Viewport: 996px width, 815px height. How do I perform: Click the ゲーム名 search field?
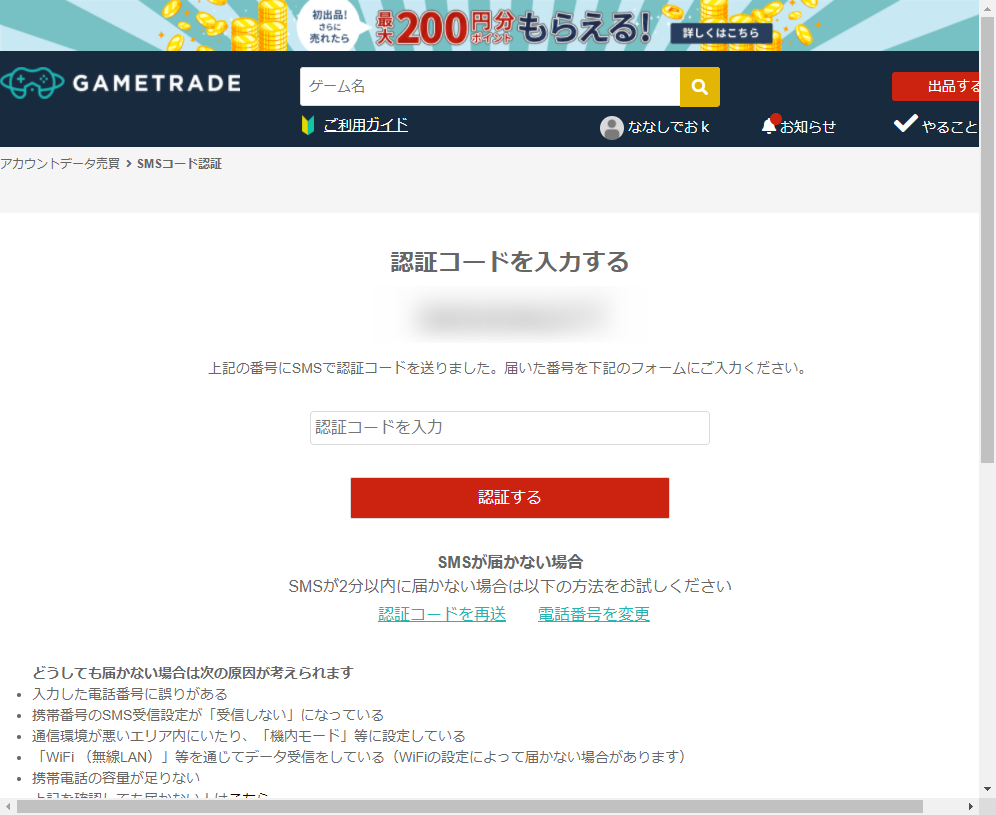[x=490, y=86]
